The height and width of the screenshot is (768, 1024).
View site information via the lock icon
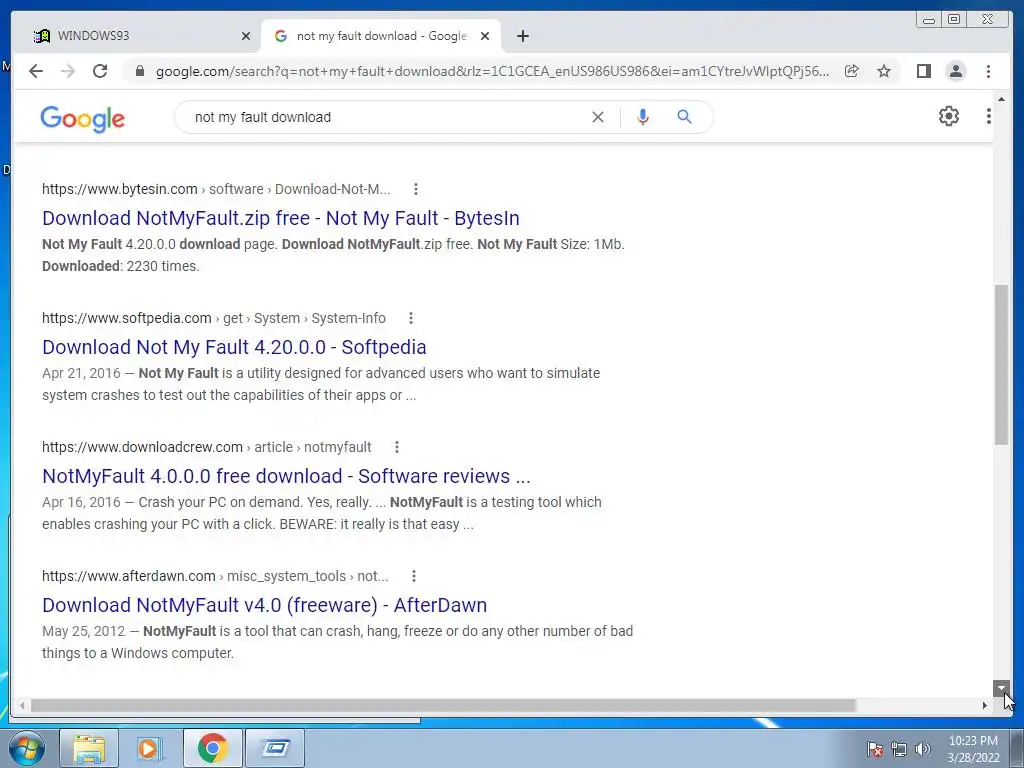(139, 71)
